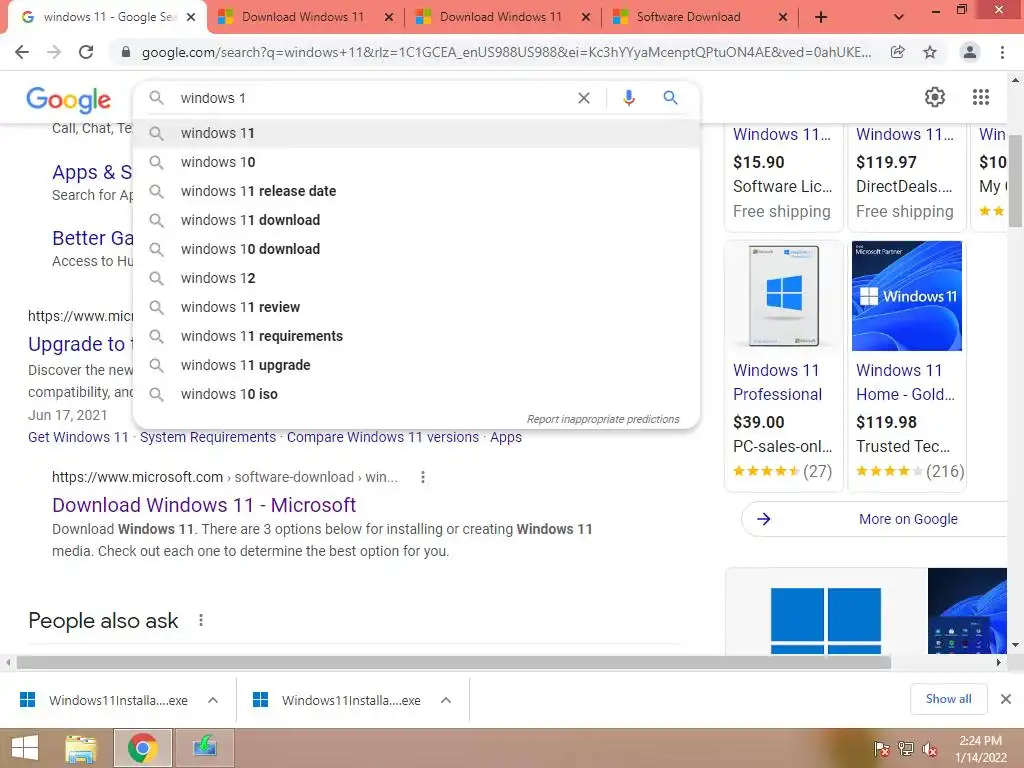Open three-dot options beside microsoft.com software-download result
The height and width of the screenshot is (768, 1024).
pyautogui.click(x=423, y=477)
